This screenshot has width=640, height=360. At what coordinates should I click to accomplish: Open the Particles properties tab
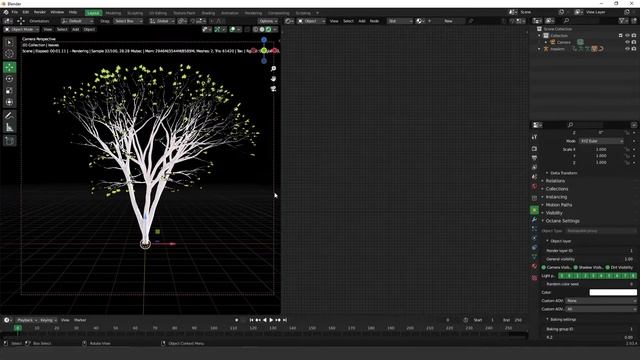pyautogui.click(x=534, y=229)
